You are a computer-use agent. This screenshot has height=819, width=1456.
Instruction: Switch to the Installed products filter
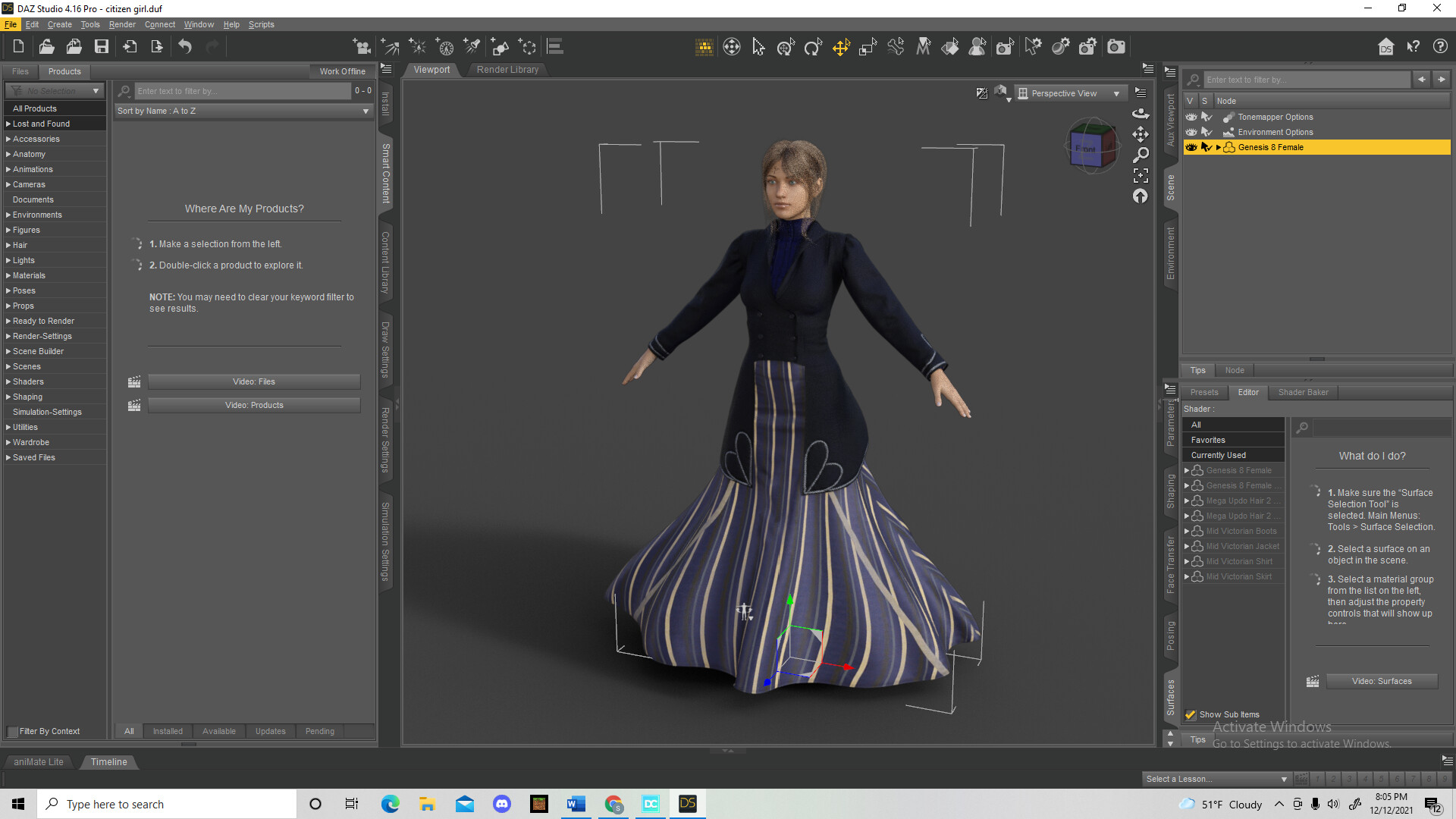(168, 731)
